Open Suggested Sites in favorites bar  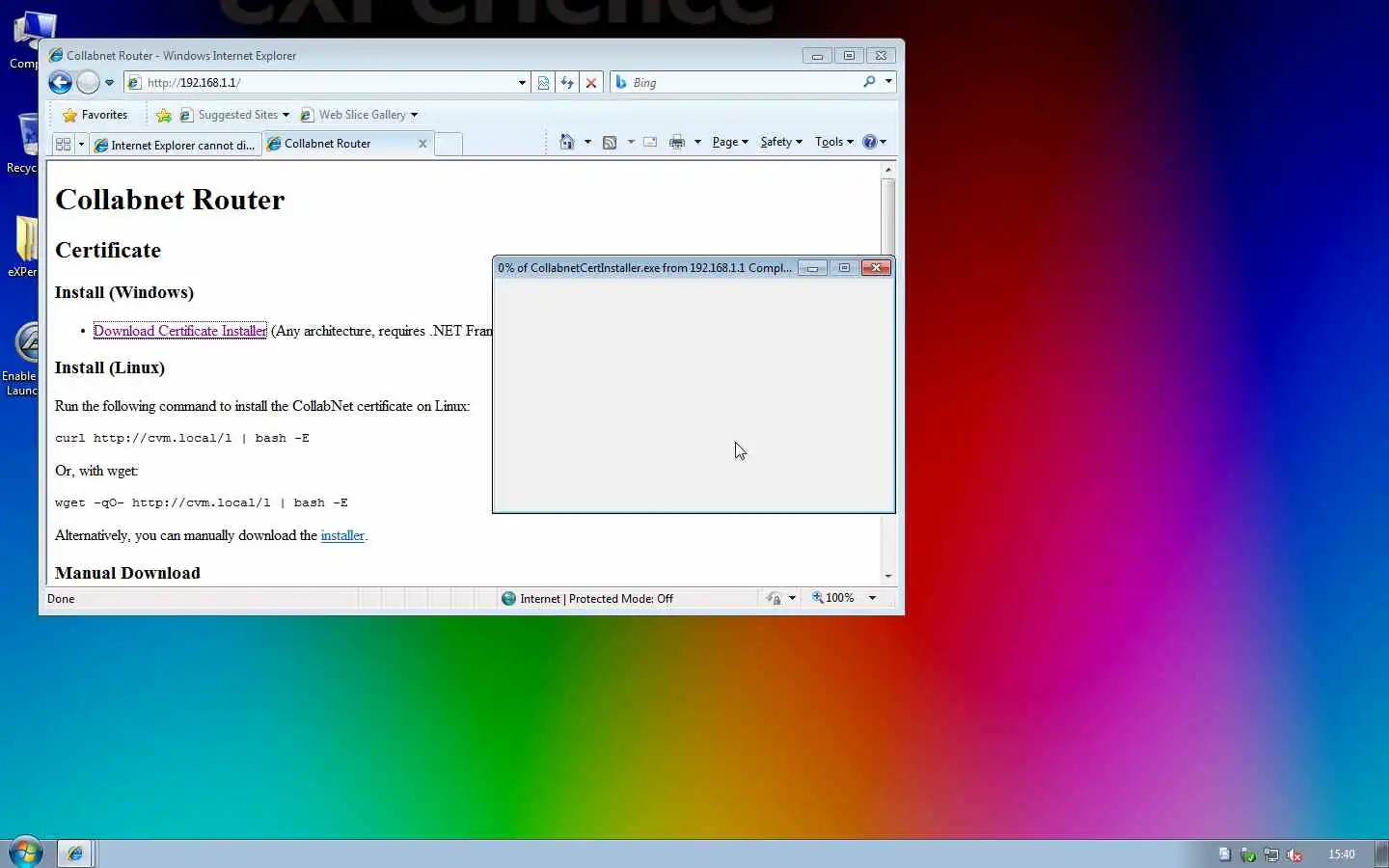(x=234, y=115)
